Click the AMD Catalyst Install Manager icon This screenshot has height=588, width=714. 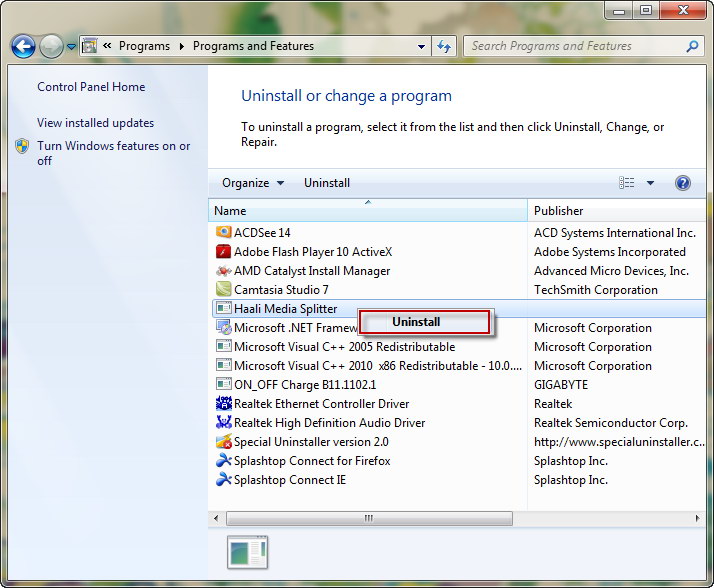pos(224,271)
